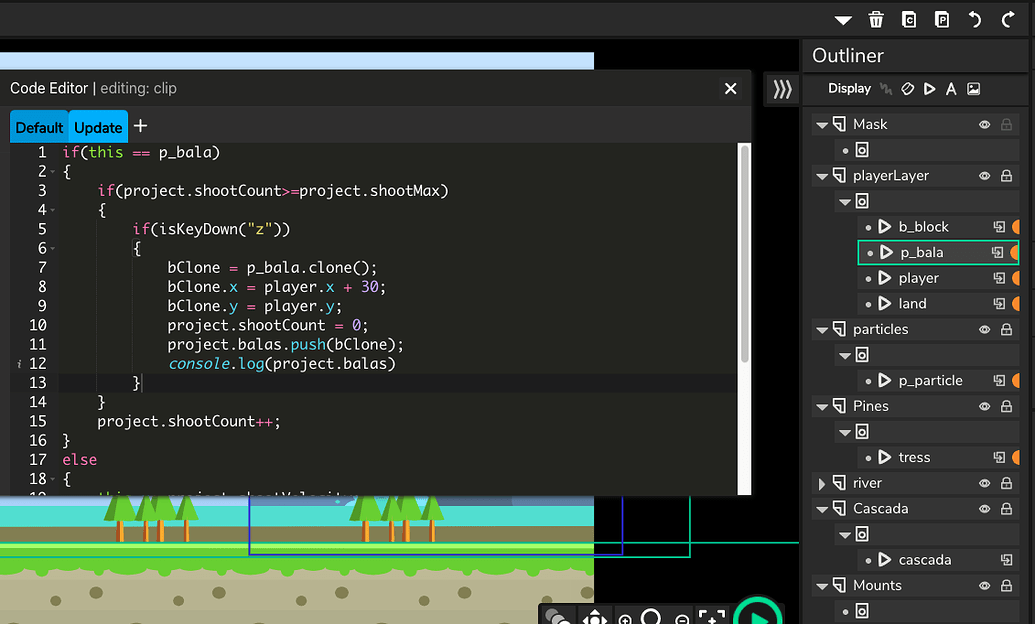Open the dropdown arrow next to the trash icon
The width and height of the screenshot is (1035, 624).
pos(843,19)
